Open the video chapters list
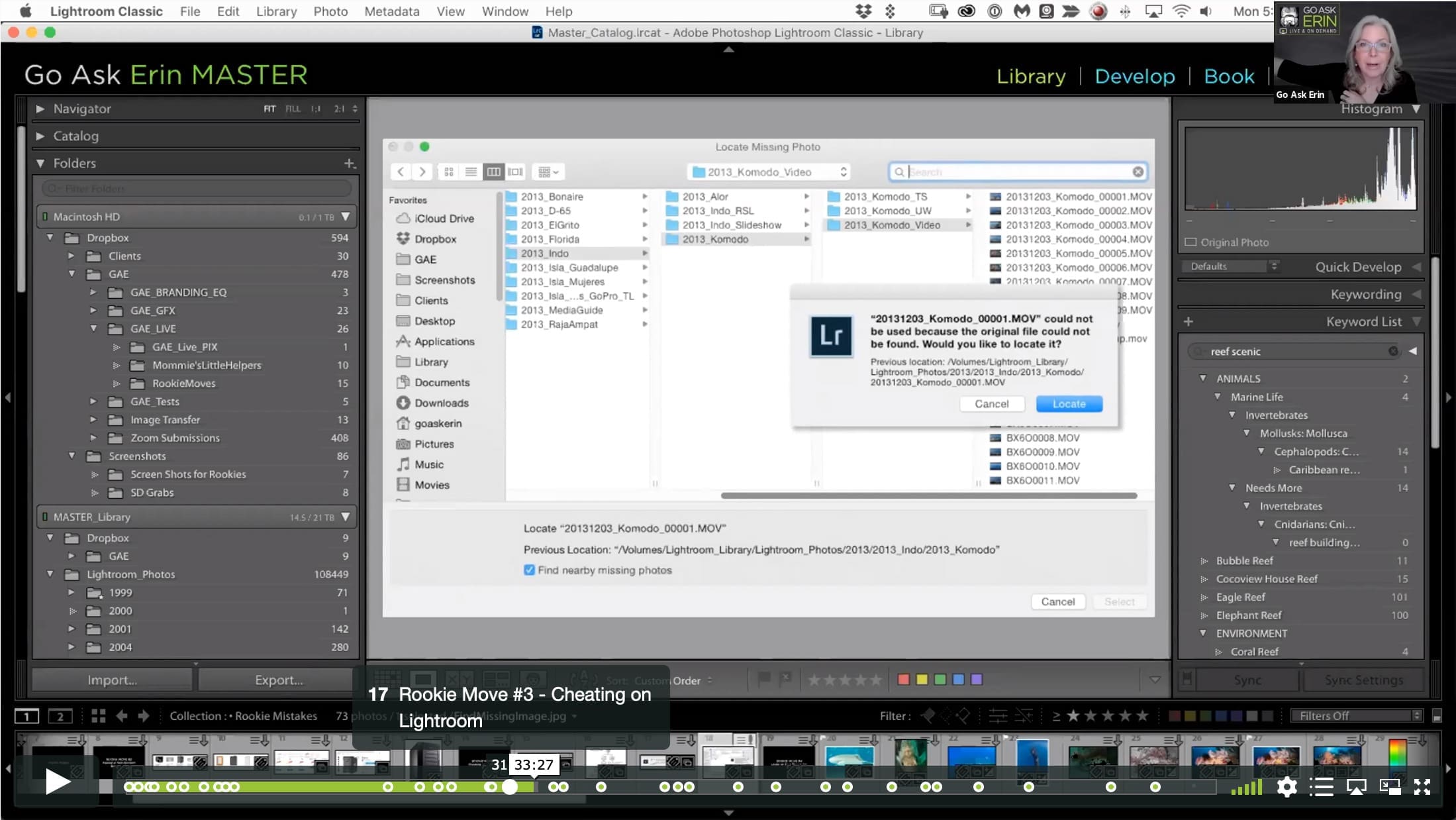1456x820 pixels. point(1321,787)
